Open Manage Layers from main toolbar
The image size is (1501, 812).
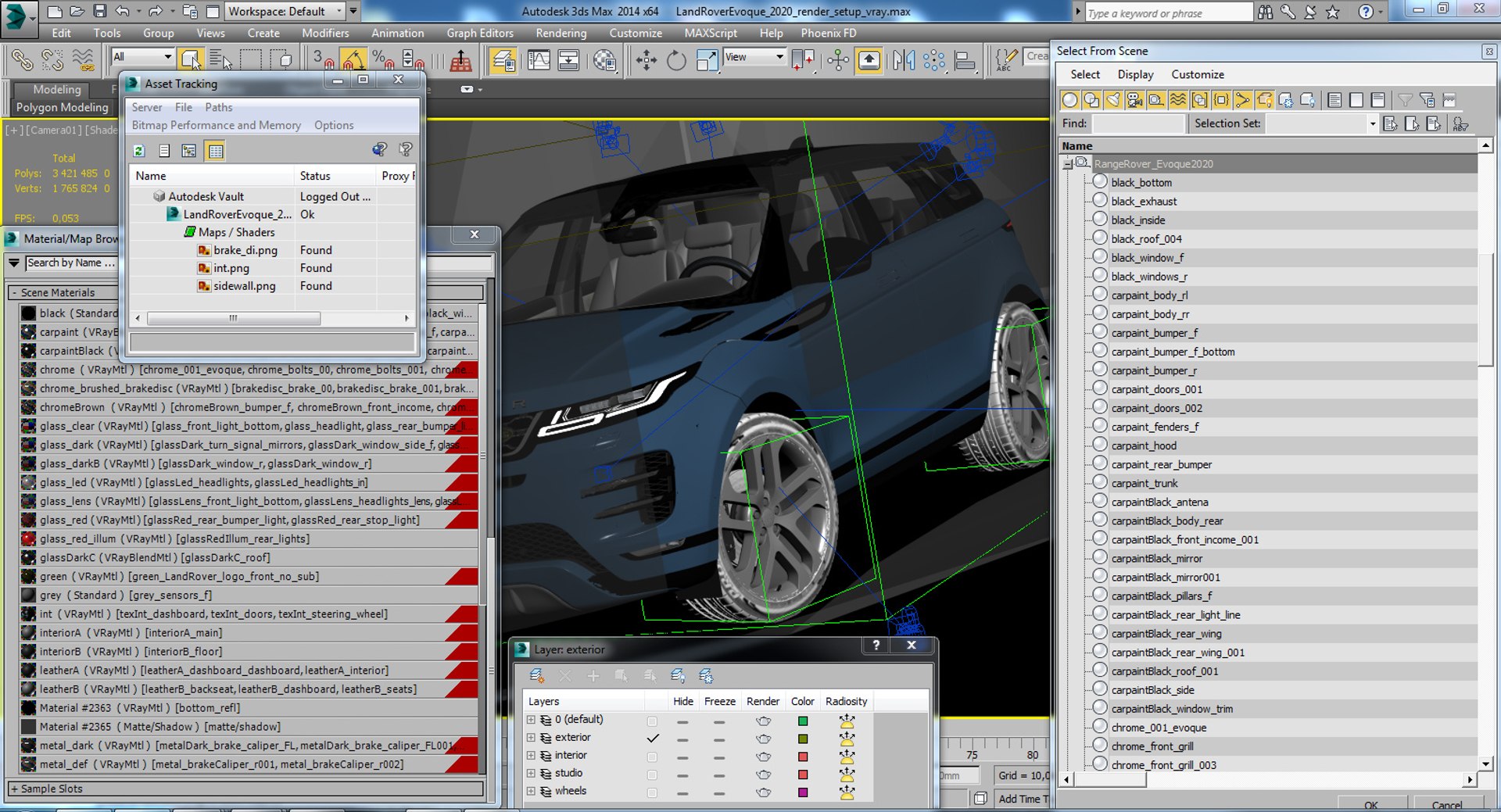click(503, 60)
